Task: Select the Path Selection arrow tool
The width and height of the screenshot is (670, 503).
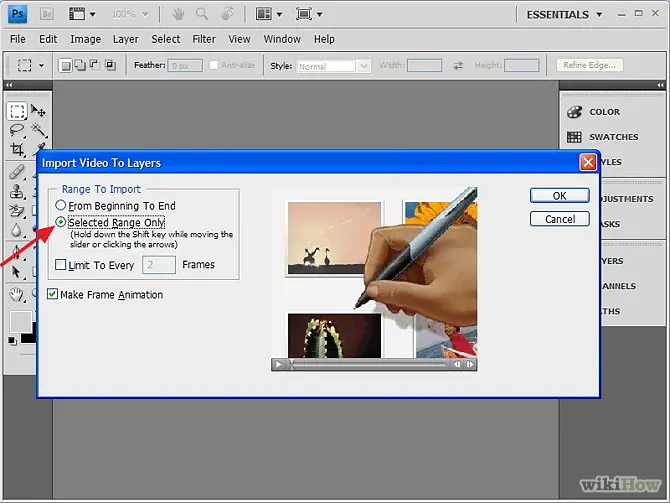Action: coord(16,271)
